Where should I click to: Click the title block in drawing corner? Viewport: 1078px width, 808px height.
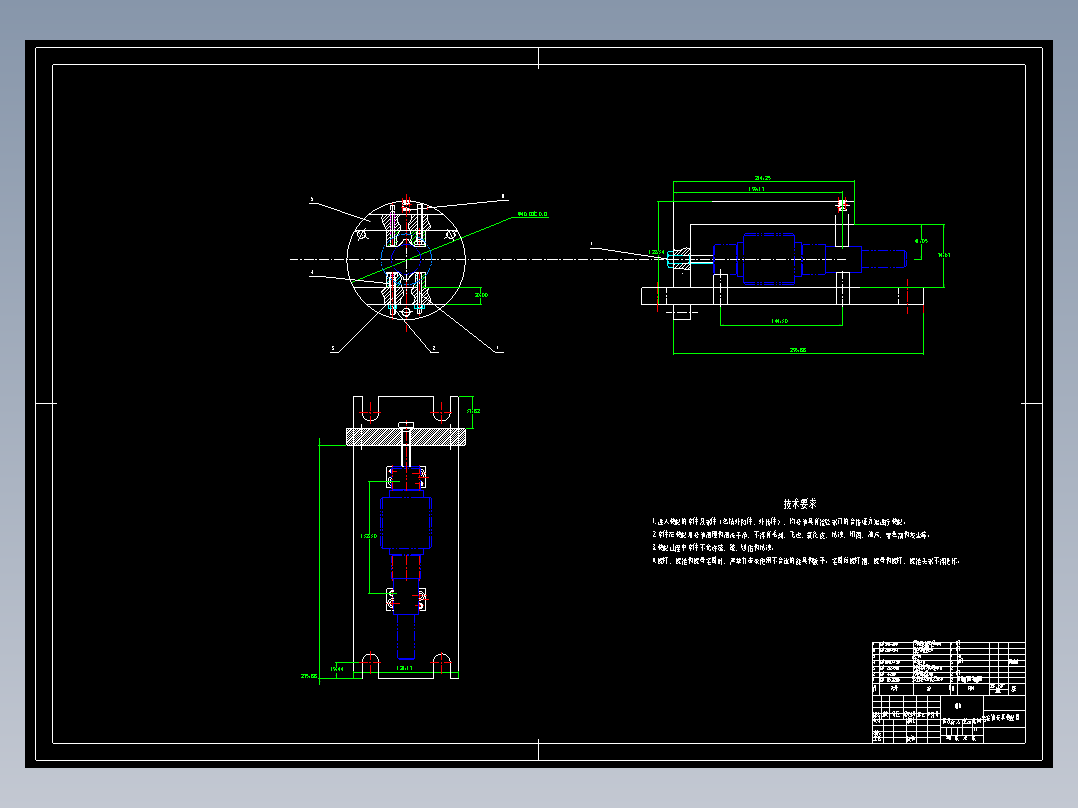(949, 719)
